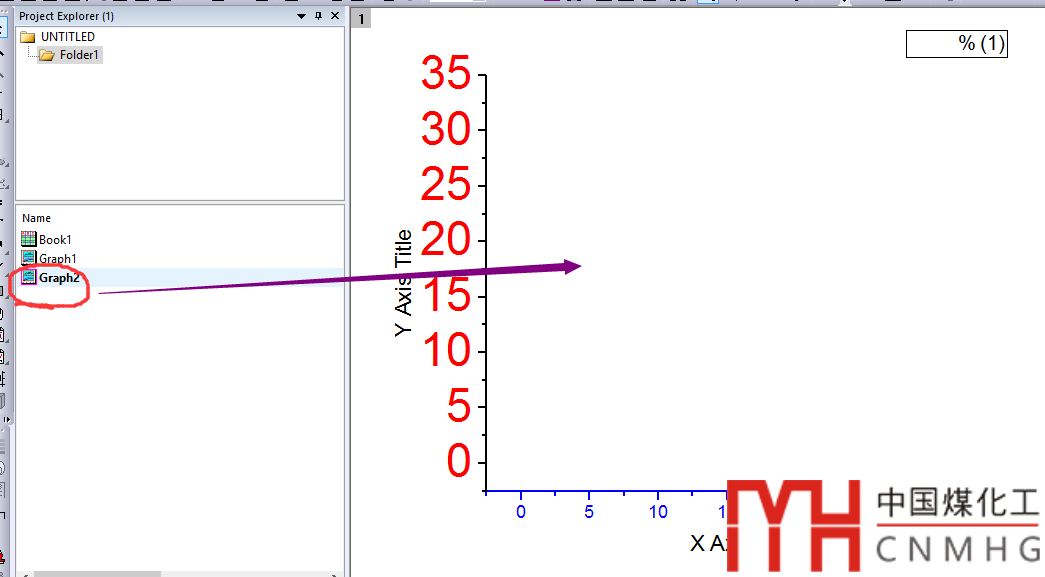This screenshot has height=577, width=1045.
Task: Click the red Y tick label 0
Action: pos(459,461)
